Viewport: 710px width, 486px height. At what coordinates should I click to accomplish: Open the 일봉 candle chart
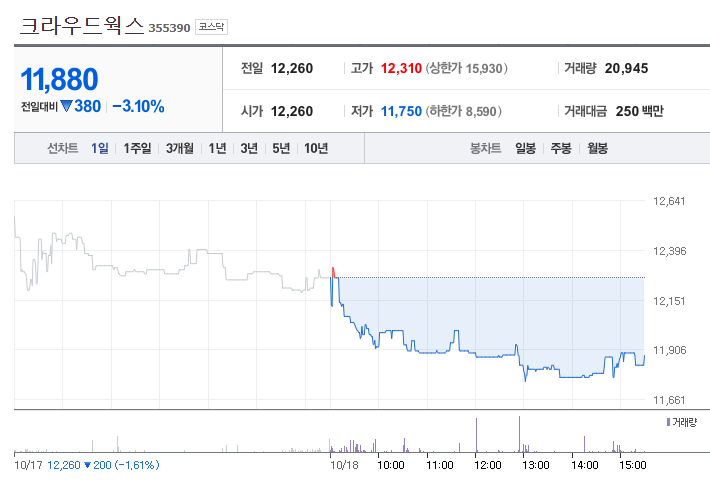(526, 148)
